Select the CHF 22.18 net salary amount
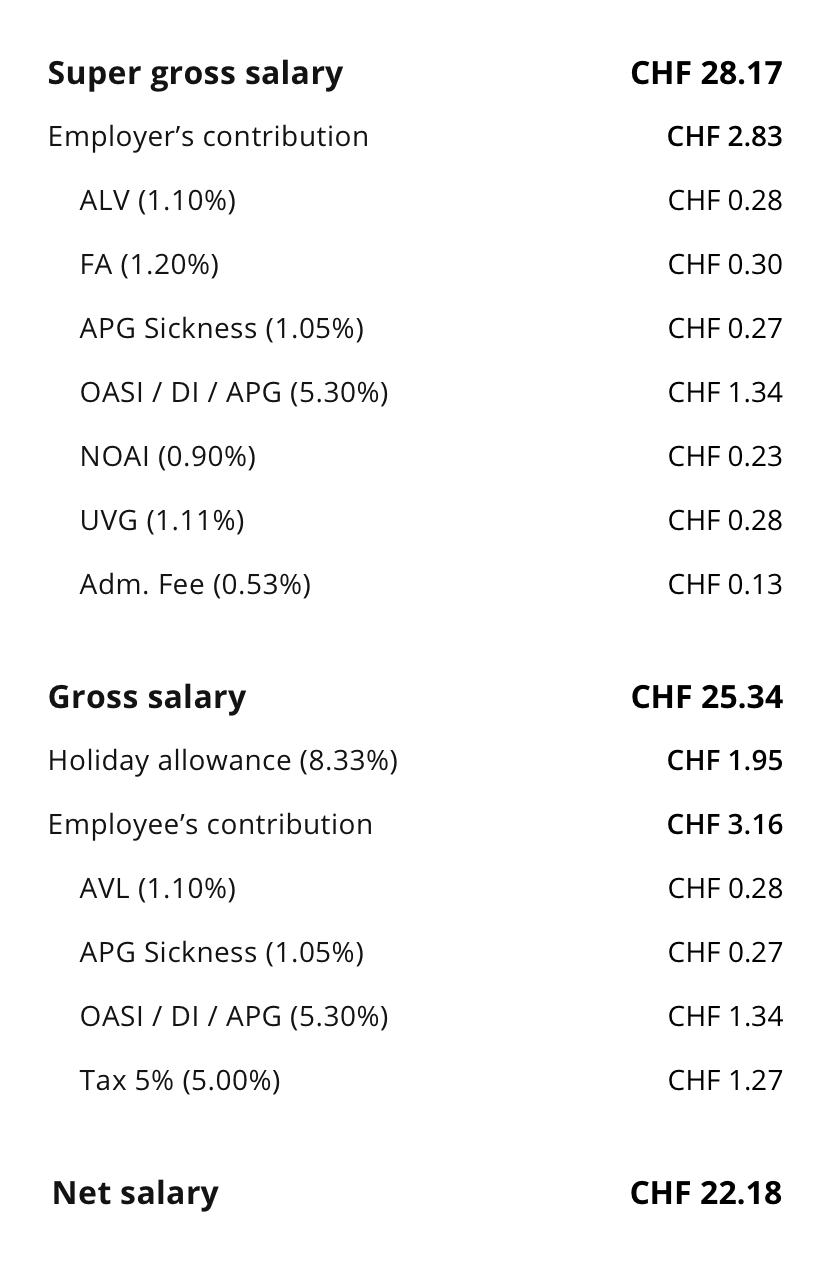This screenshot has width=832, height=1264. [706, 1193]
